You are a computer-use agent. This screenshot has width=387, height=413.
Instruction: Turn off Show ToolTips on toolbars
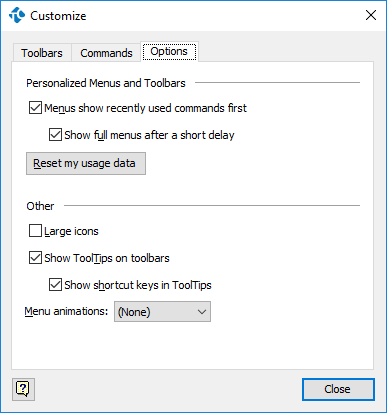click(35, 258)
